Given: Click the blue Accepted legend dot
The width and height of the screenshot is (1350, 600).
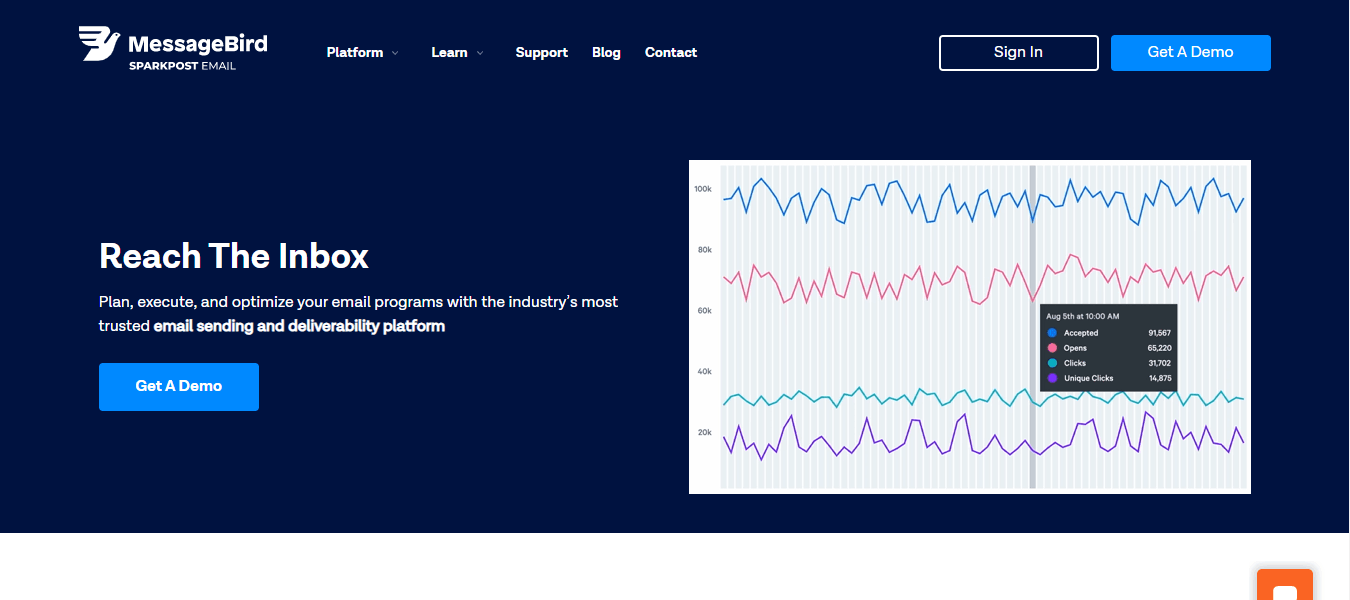Looking at the screenshot, I should coord(1052,333).
